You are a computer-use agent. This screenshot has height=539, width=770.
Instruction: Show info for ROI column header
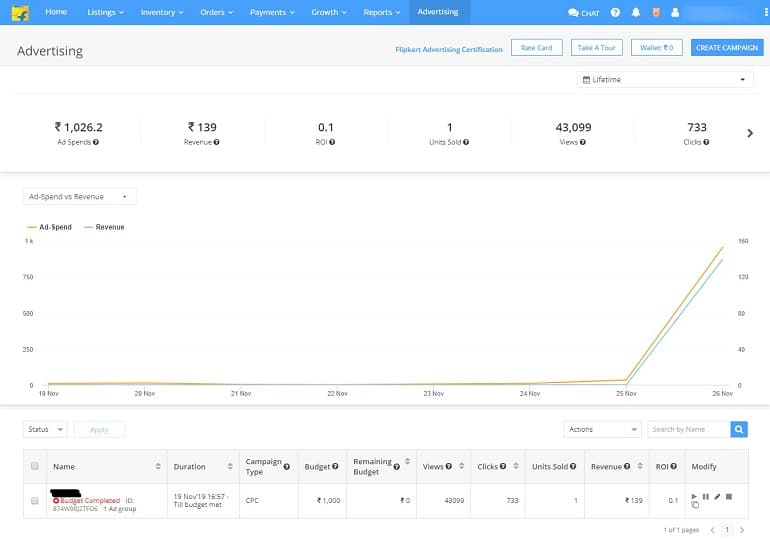point(673,466)
